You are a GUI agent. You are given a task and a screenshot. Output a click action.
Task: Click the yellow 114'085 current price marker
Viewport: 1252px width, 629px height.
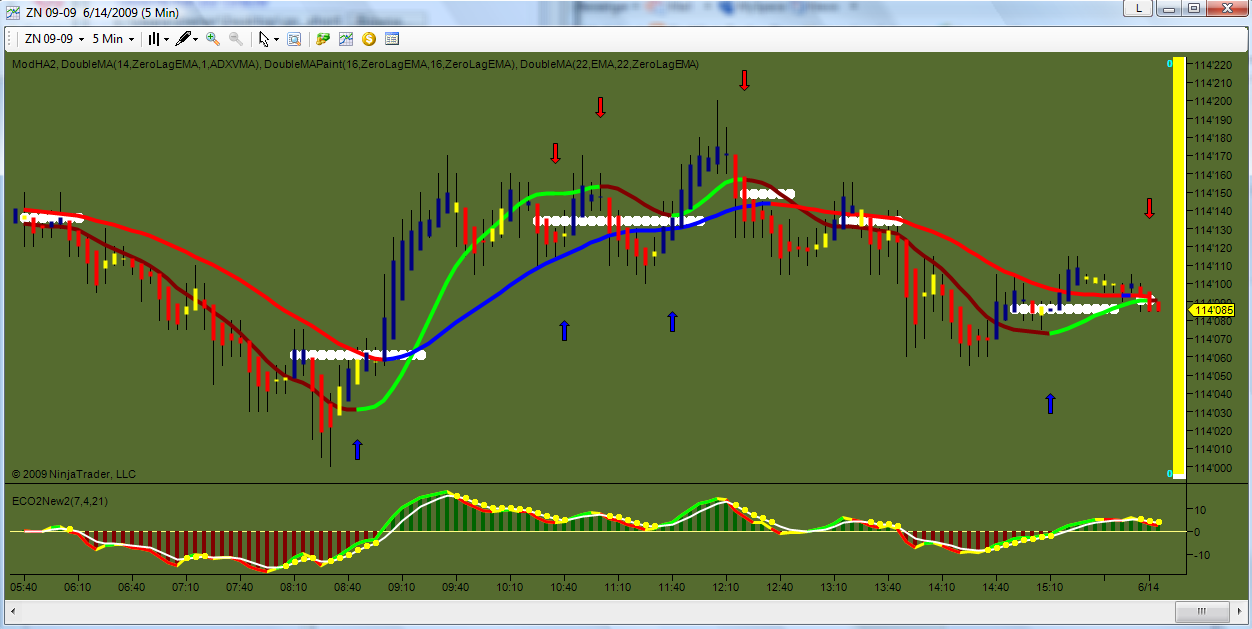1211,310
